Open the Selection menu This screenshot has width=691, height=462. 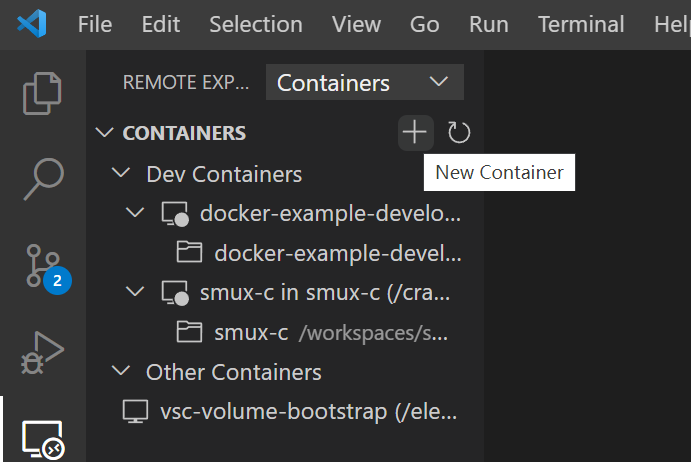point(256,24)
